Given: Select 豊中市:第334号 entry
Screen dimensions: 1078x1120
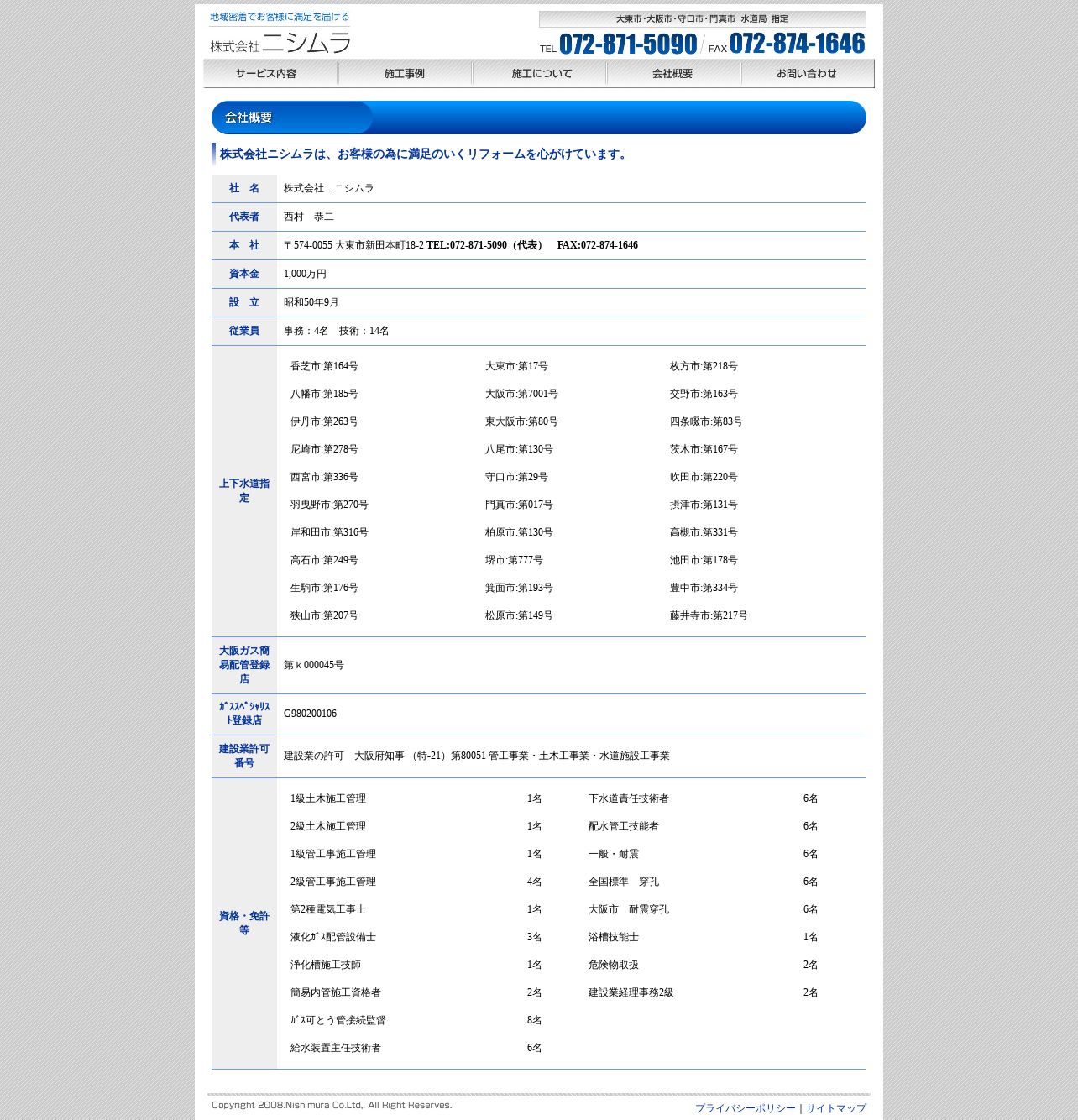Looking at the screenshot, I should (704, 588).
